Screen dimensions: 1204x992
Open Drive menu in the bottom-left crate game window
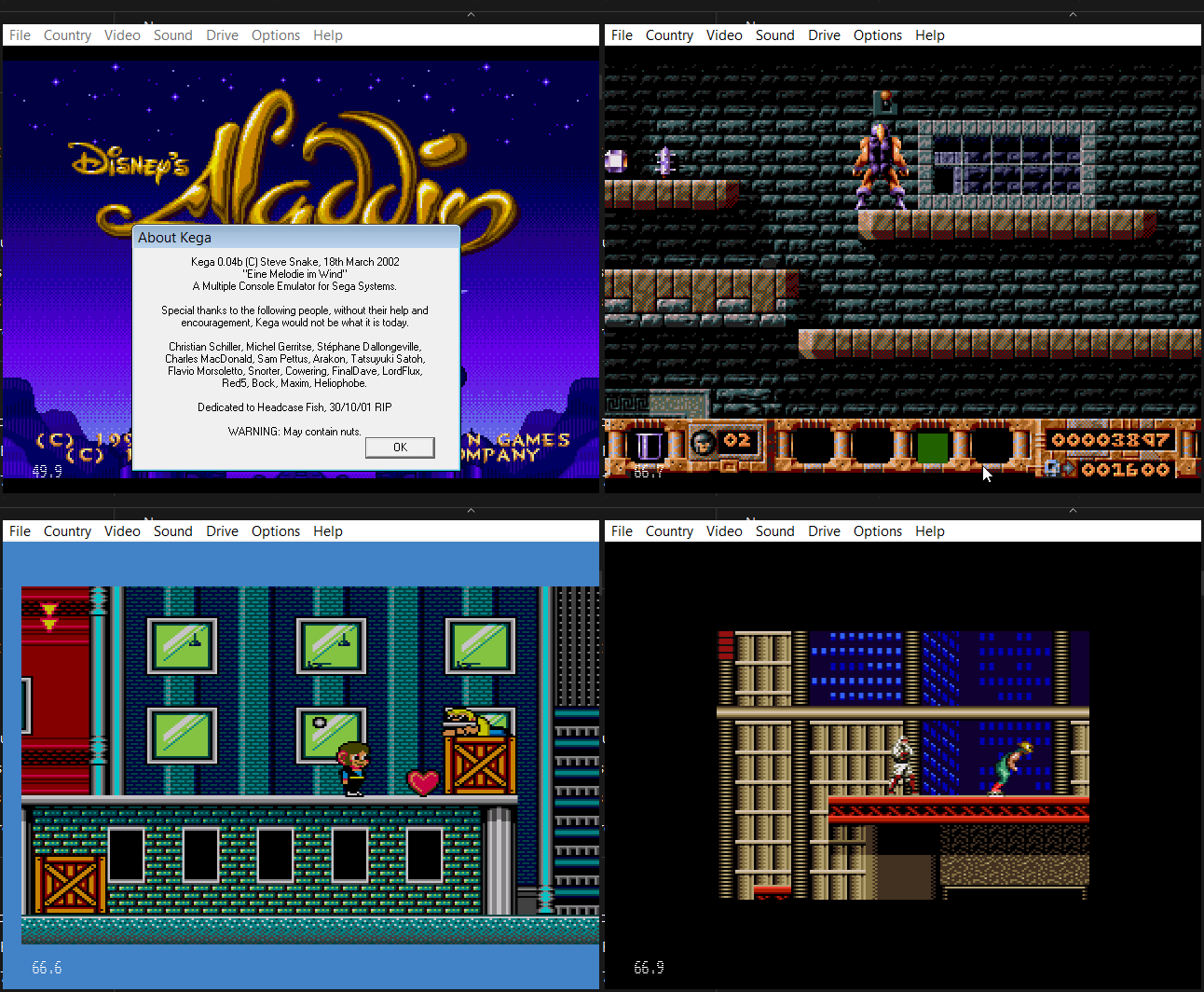click(x=222, y=531)
